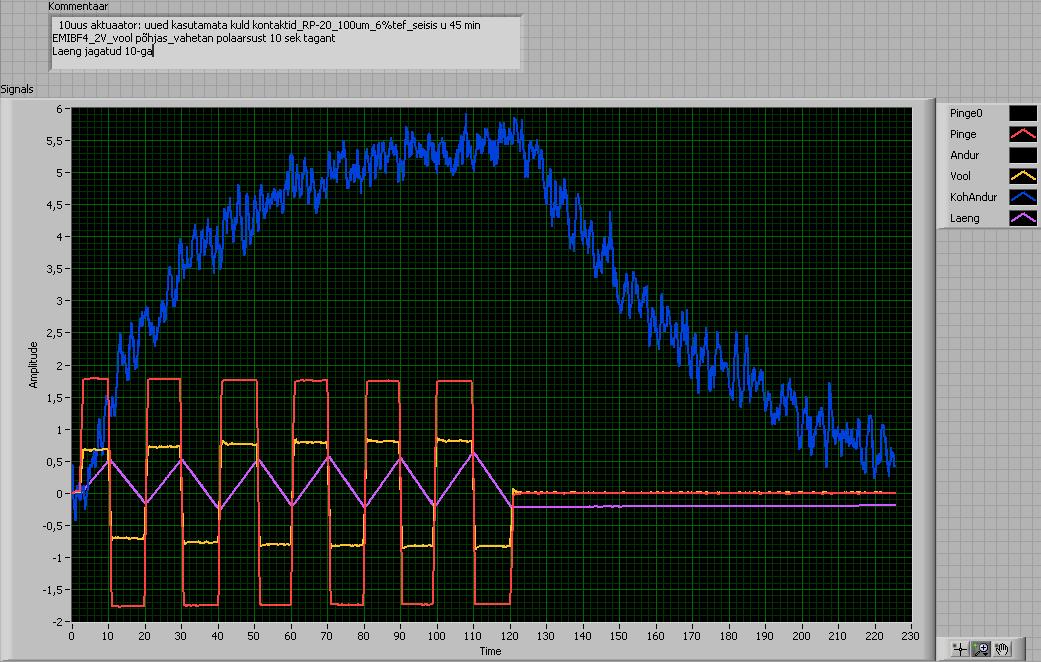The width and height of the screenshot is (1041, 662).
Task: Click the red Pinge plot sample icon
Action: [x=1022, y=134]
